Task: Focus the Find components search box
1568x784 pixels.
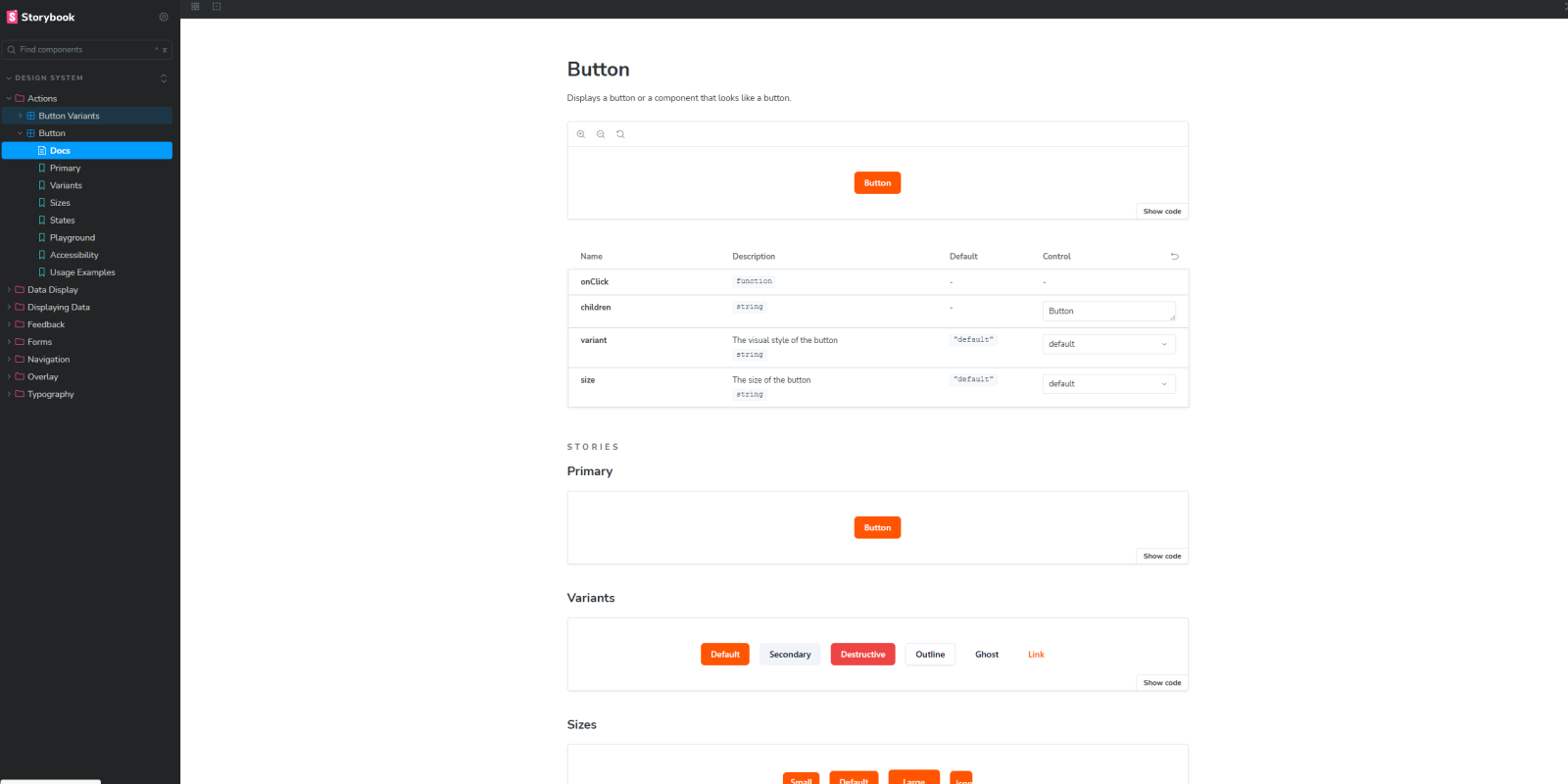Action: [87, 50]
